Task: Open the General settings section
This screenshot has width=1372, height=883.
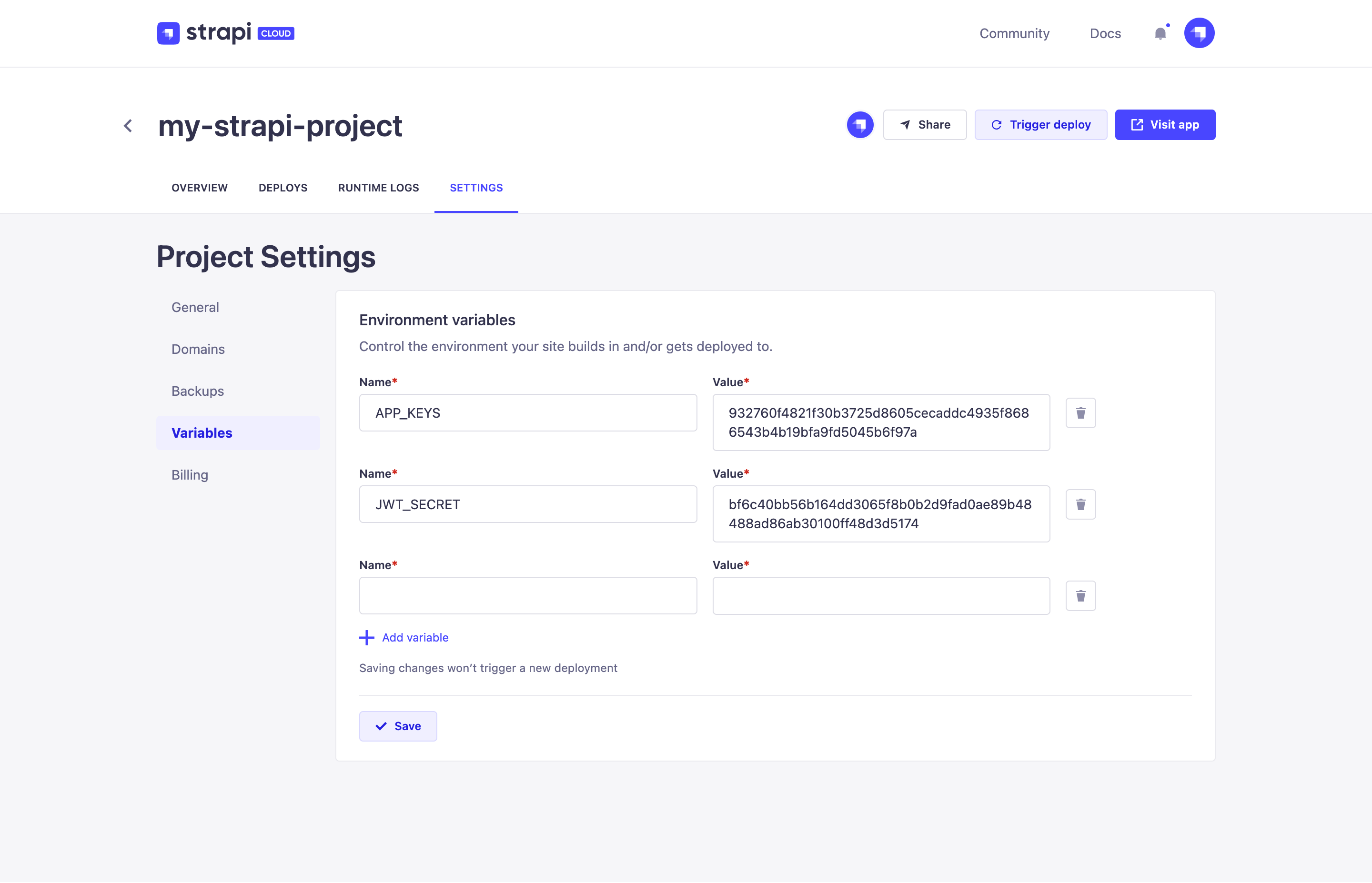Action: pyautogui.click(x=195, y=307)
